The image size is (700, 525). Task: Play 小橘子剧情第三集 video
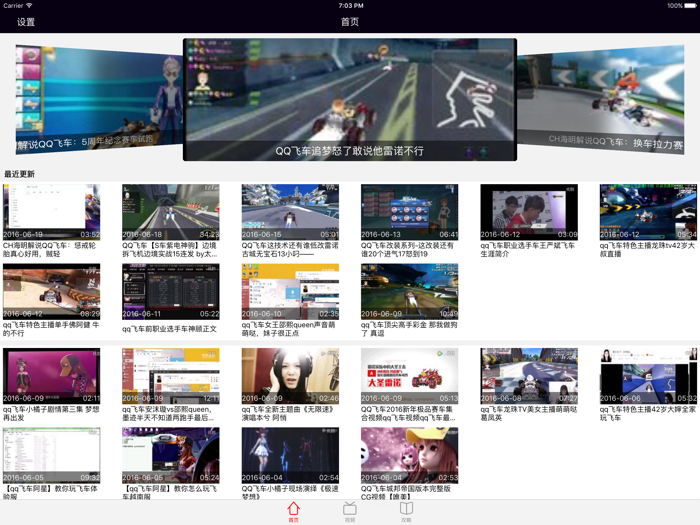tap(51, 375)
